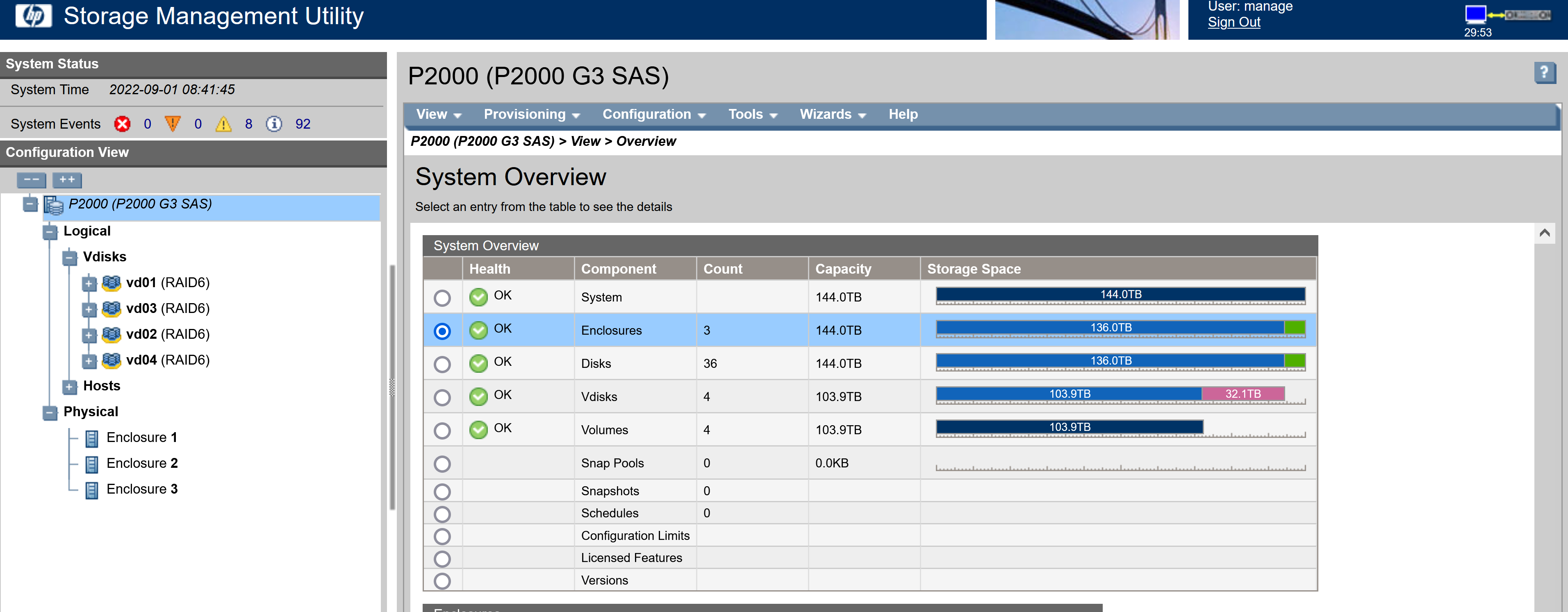Click the informational events icon
Image resolution: width=1568 pixels, height=612 pixels.
pyautogui.click(x=274, y=124)
